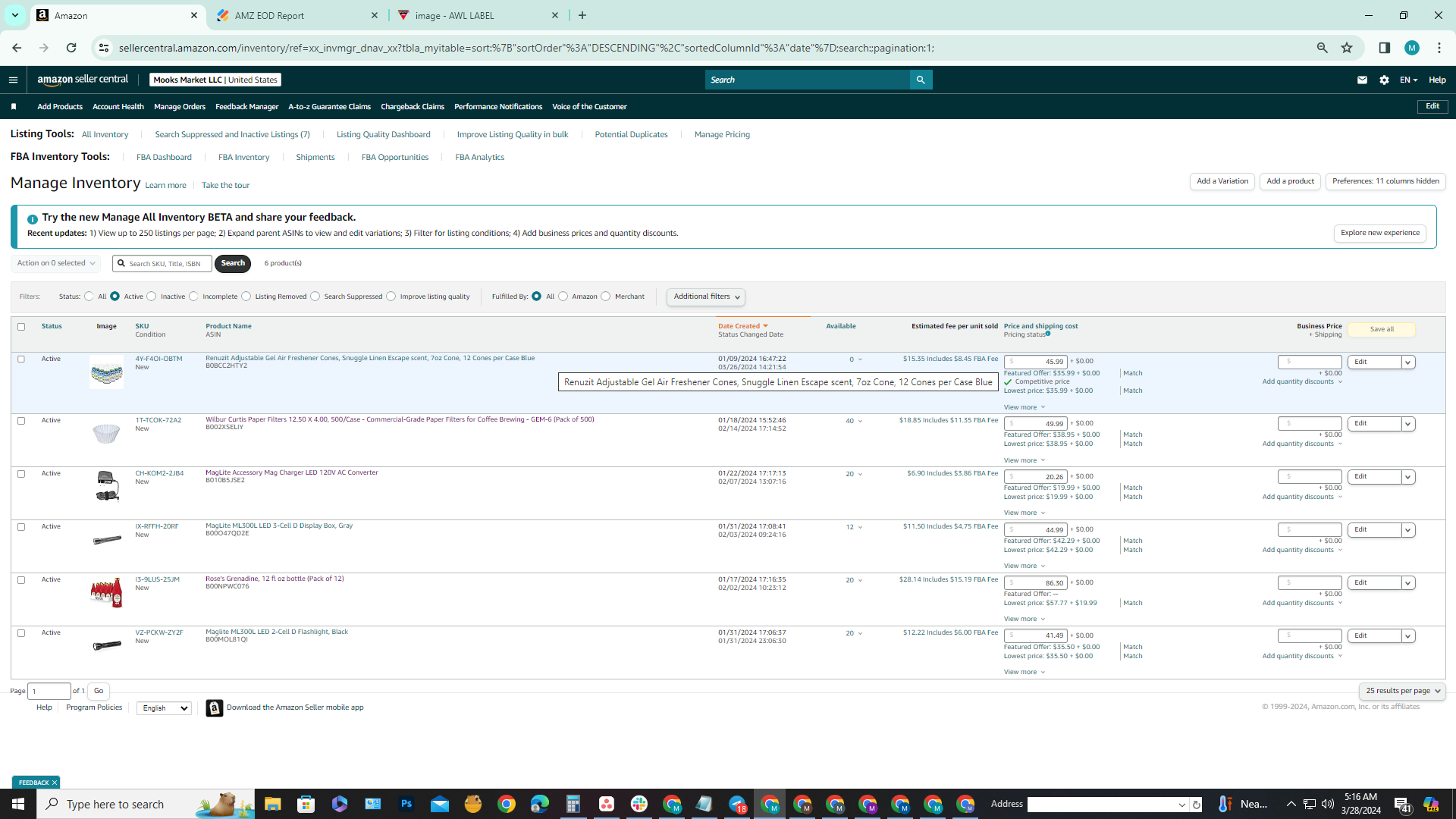The width and height of the screenshot is (1456, 819).
Task: Switch to the AMZ EOD Report tab
Action: click(x=297, y=15)
